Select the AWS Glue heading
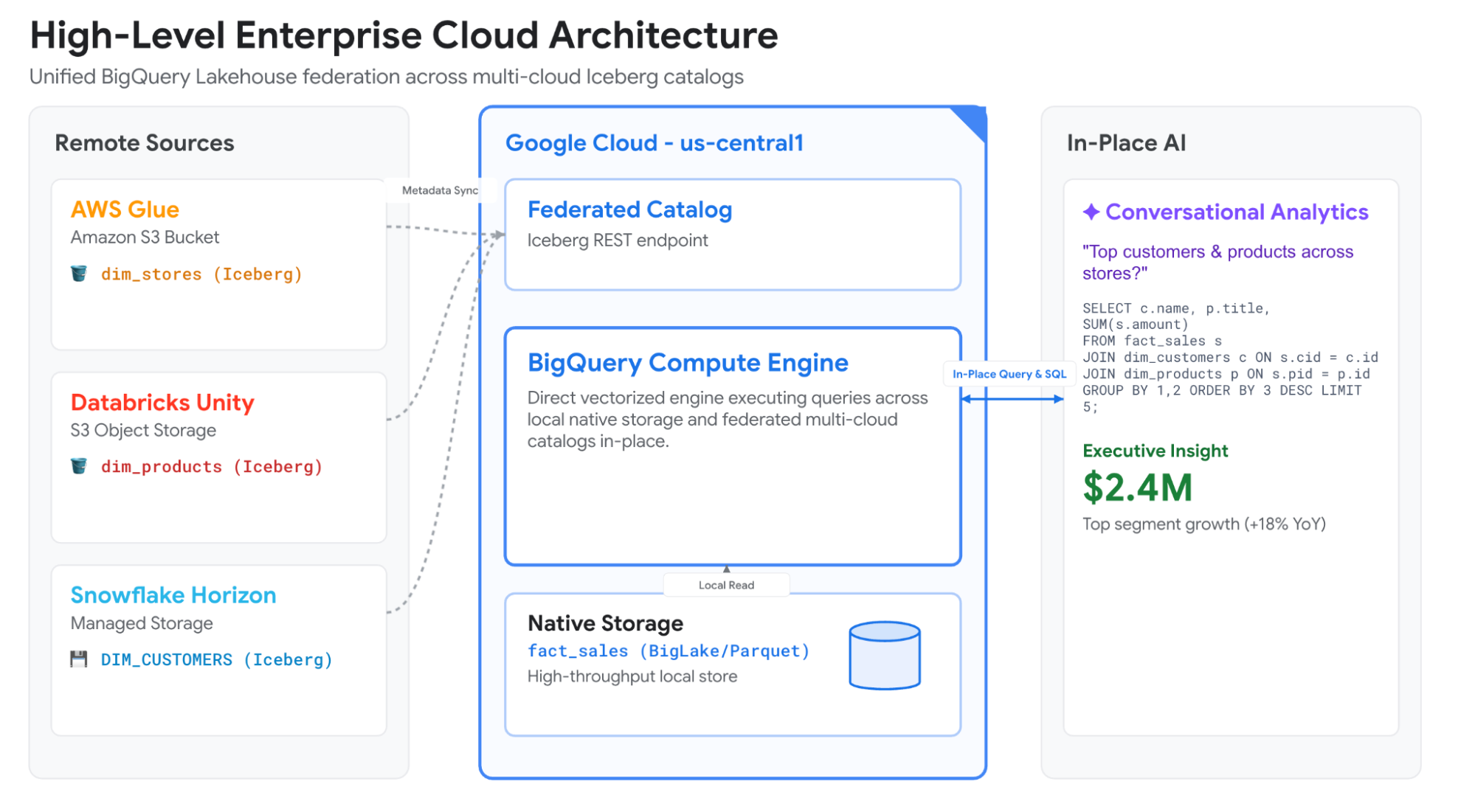1475x812 pixels. pyautogui.click(x=125, y=209)
